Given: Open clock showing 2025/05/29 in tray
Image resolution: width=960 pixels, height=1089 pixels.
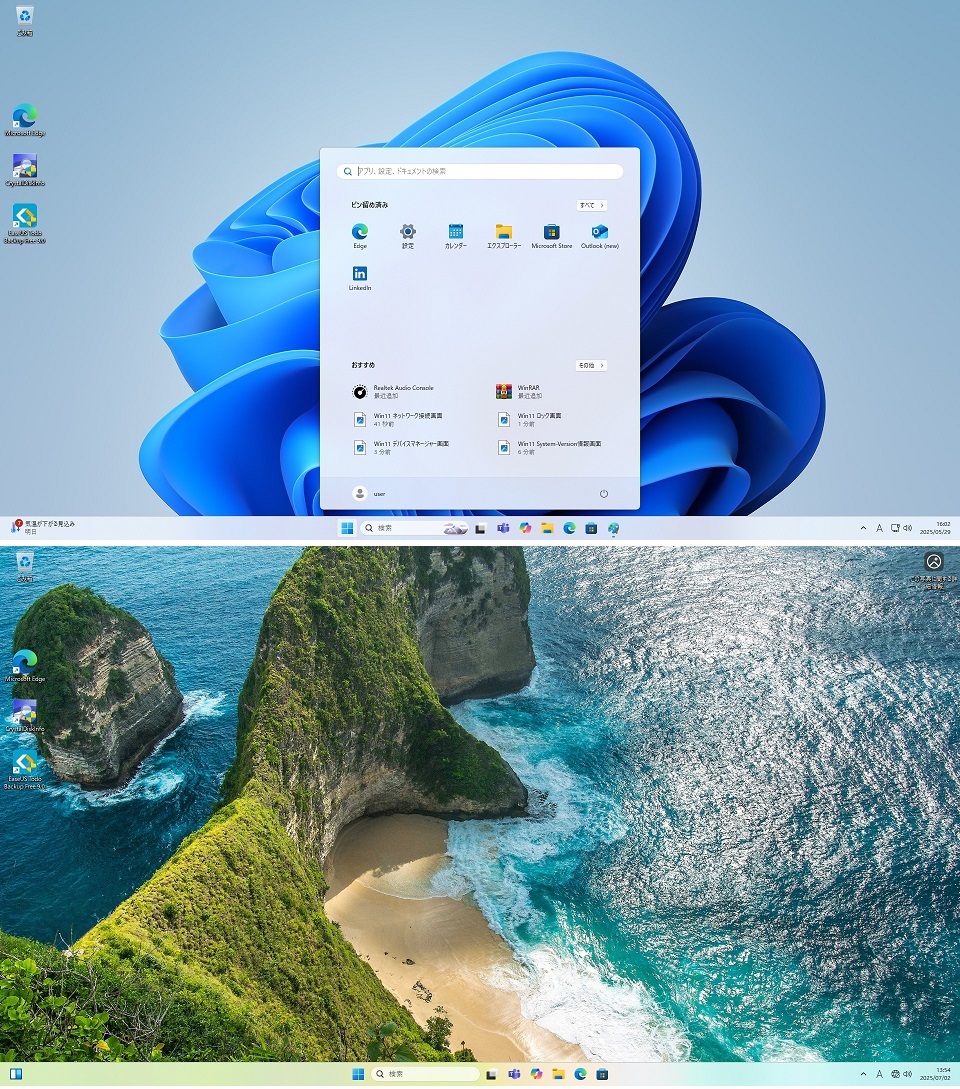Looking at the screenshot, I should 935,528.
